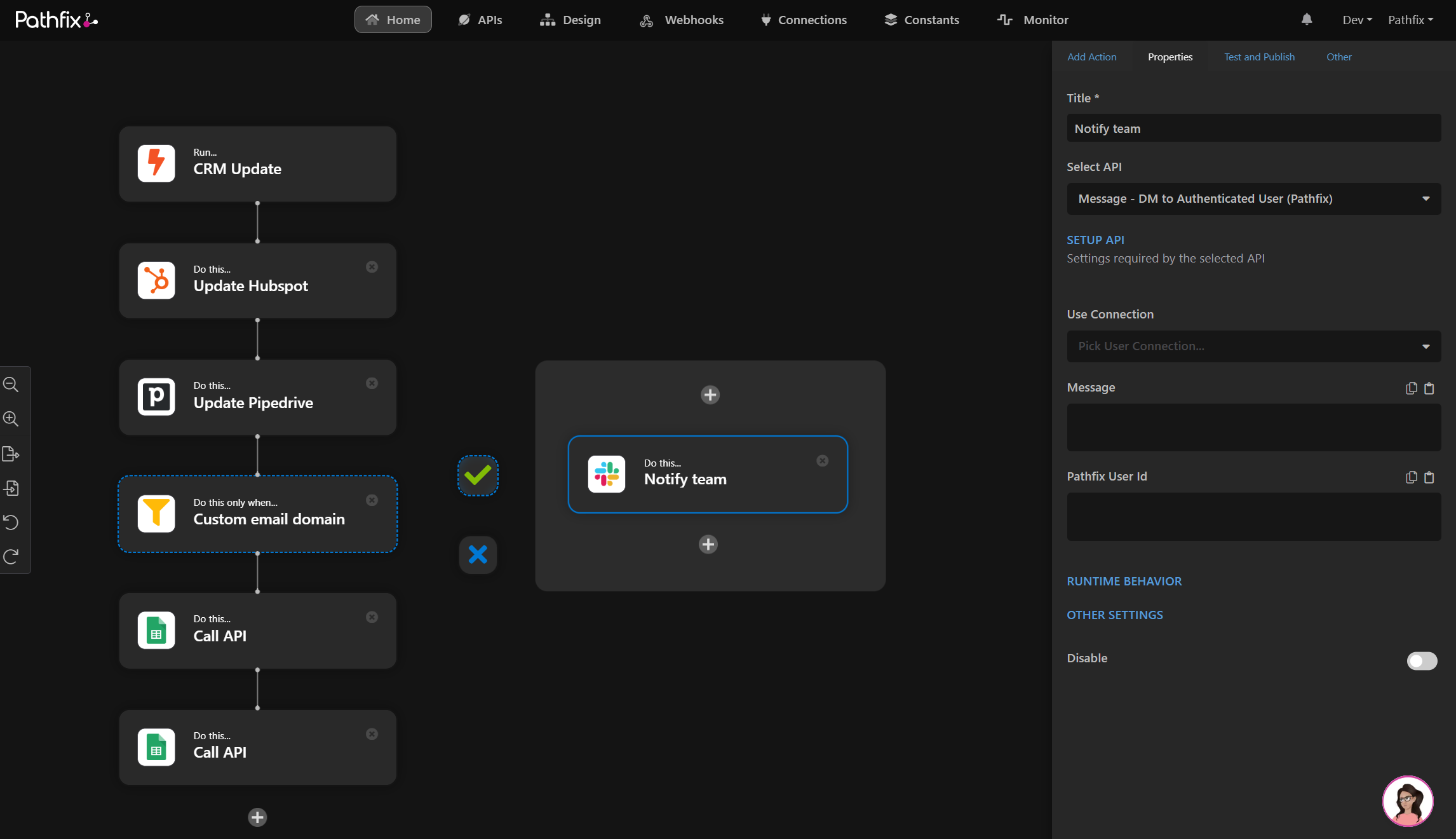Add a step below Notify team

(x=708, y=545)
